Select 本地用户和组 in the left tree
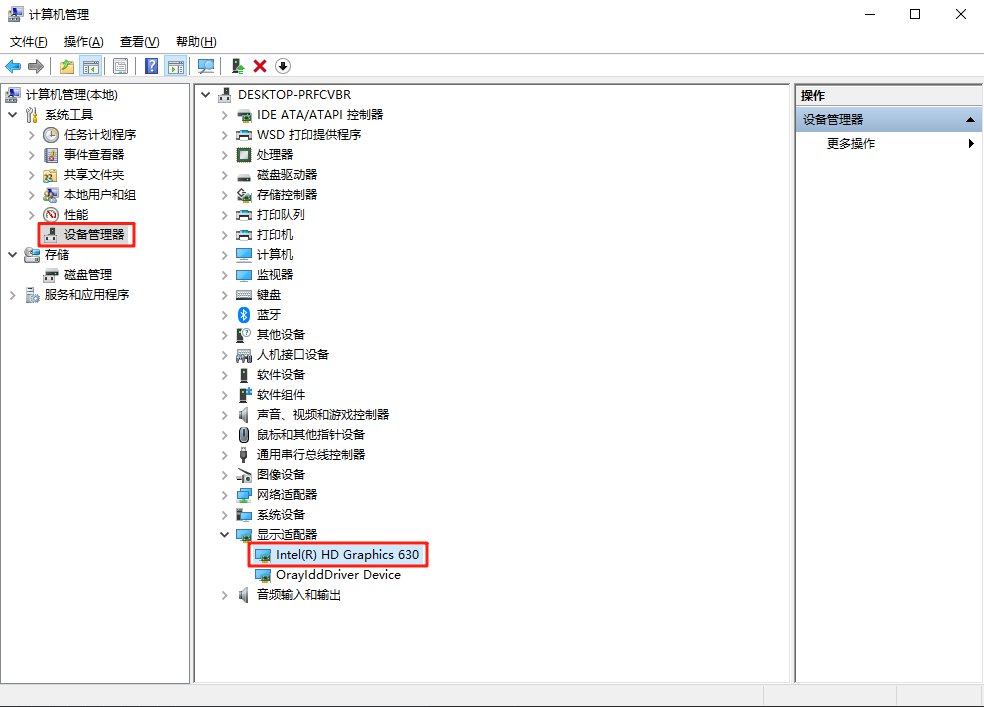 [100, 194]
